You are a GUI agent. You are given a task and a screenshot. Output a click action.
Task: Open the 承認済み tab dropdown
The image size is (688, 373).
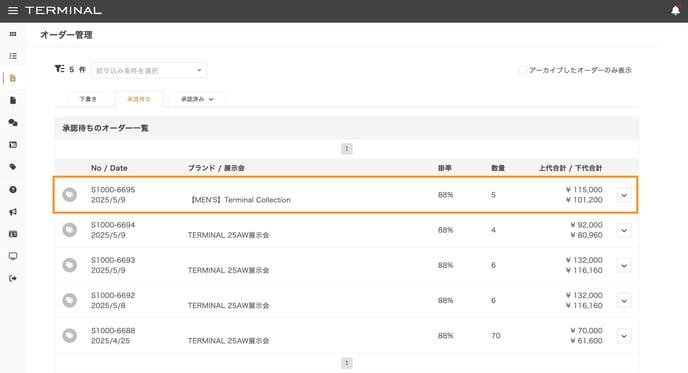pyautogui.click(x=197, y=99)
